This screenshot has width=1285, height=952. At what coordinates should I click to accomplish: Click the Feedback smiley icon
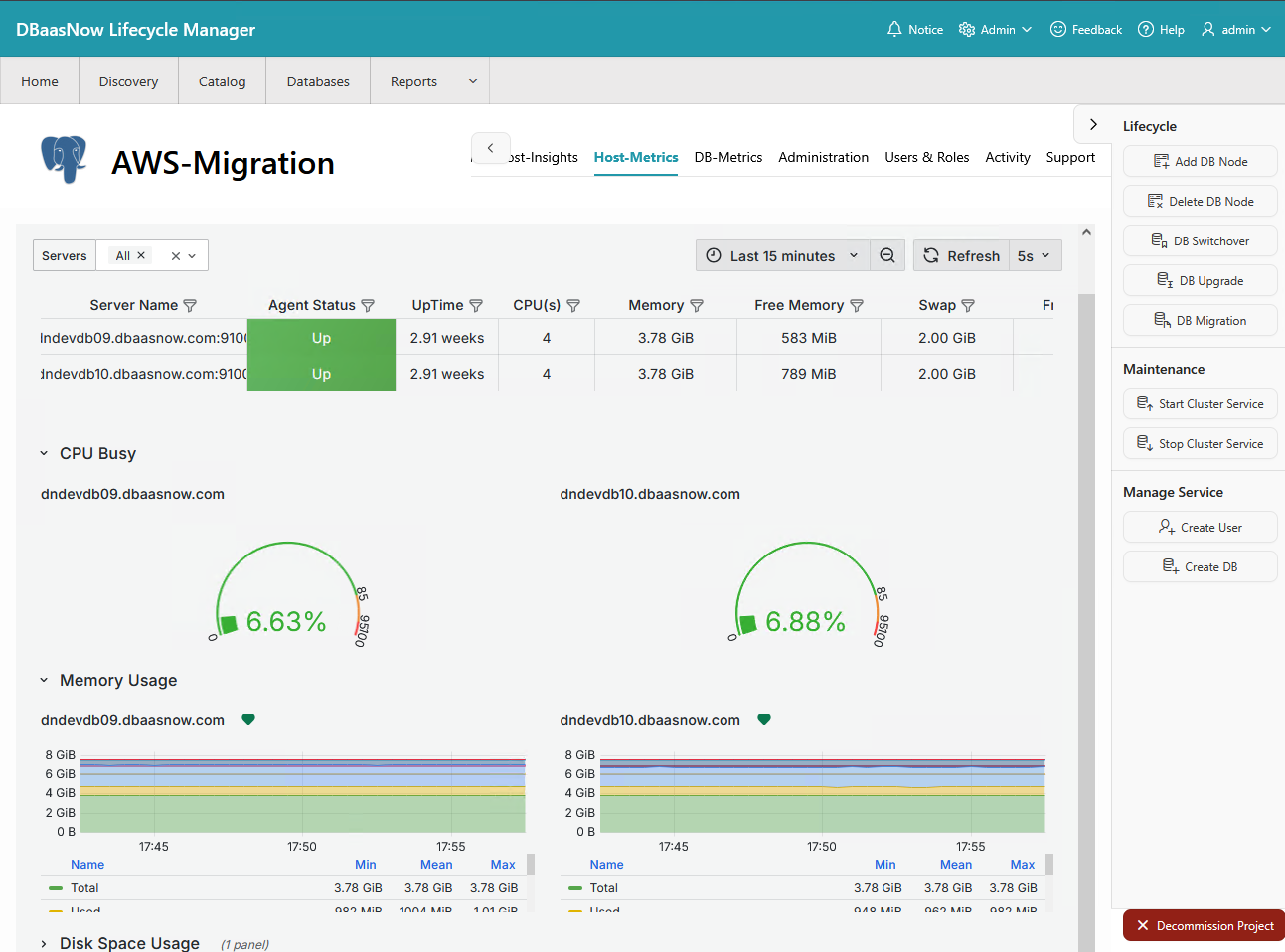click(1058, 30)
